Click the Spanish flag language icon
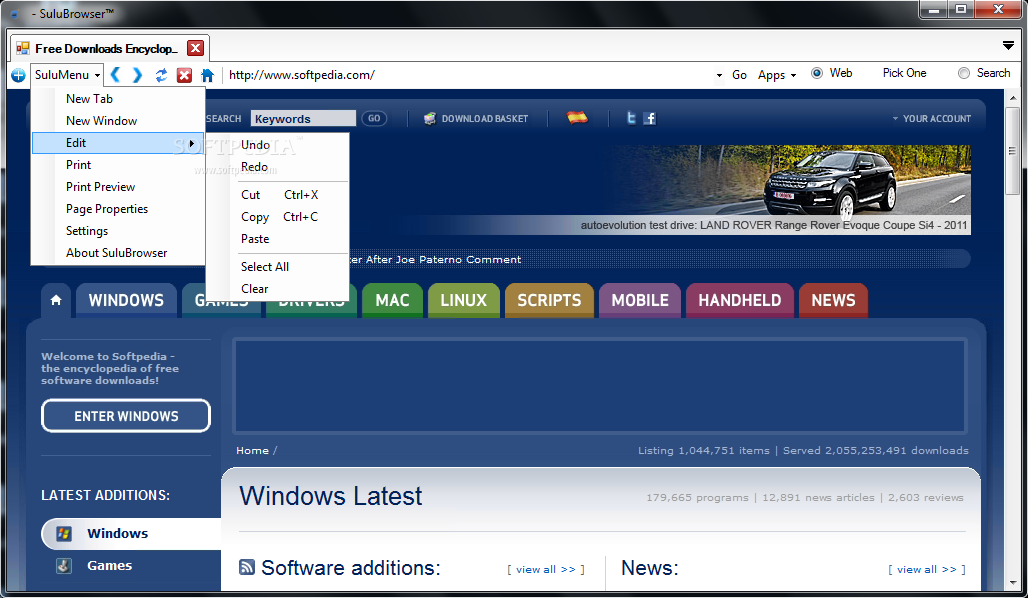1028x598 pixels. pos(577,118)
